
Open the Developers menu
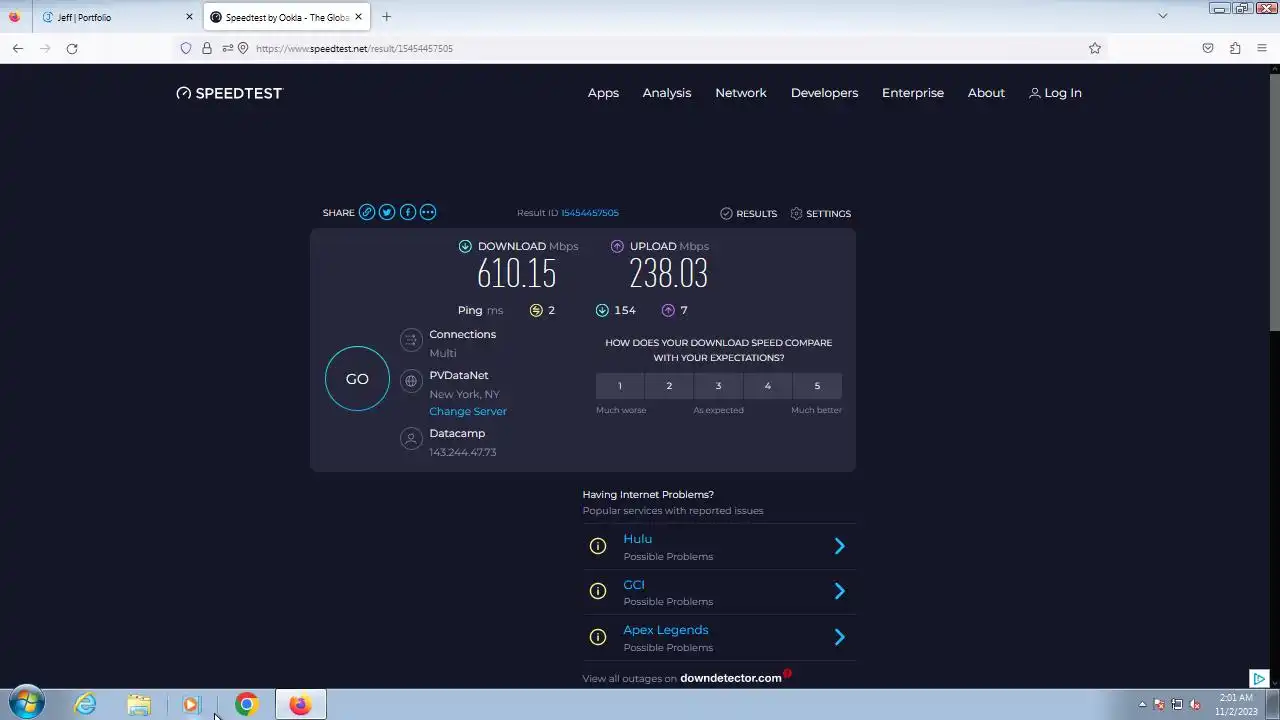pyautogui.click(x=824, y=93)
